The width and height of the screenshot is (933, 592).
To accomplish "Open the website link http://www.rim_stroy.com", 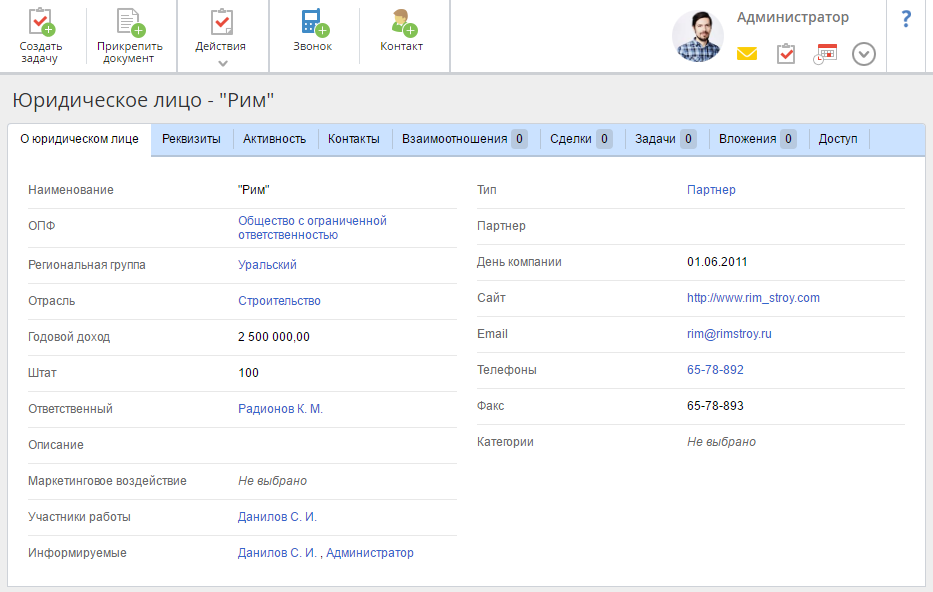I will click(753, 298).
